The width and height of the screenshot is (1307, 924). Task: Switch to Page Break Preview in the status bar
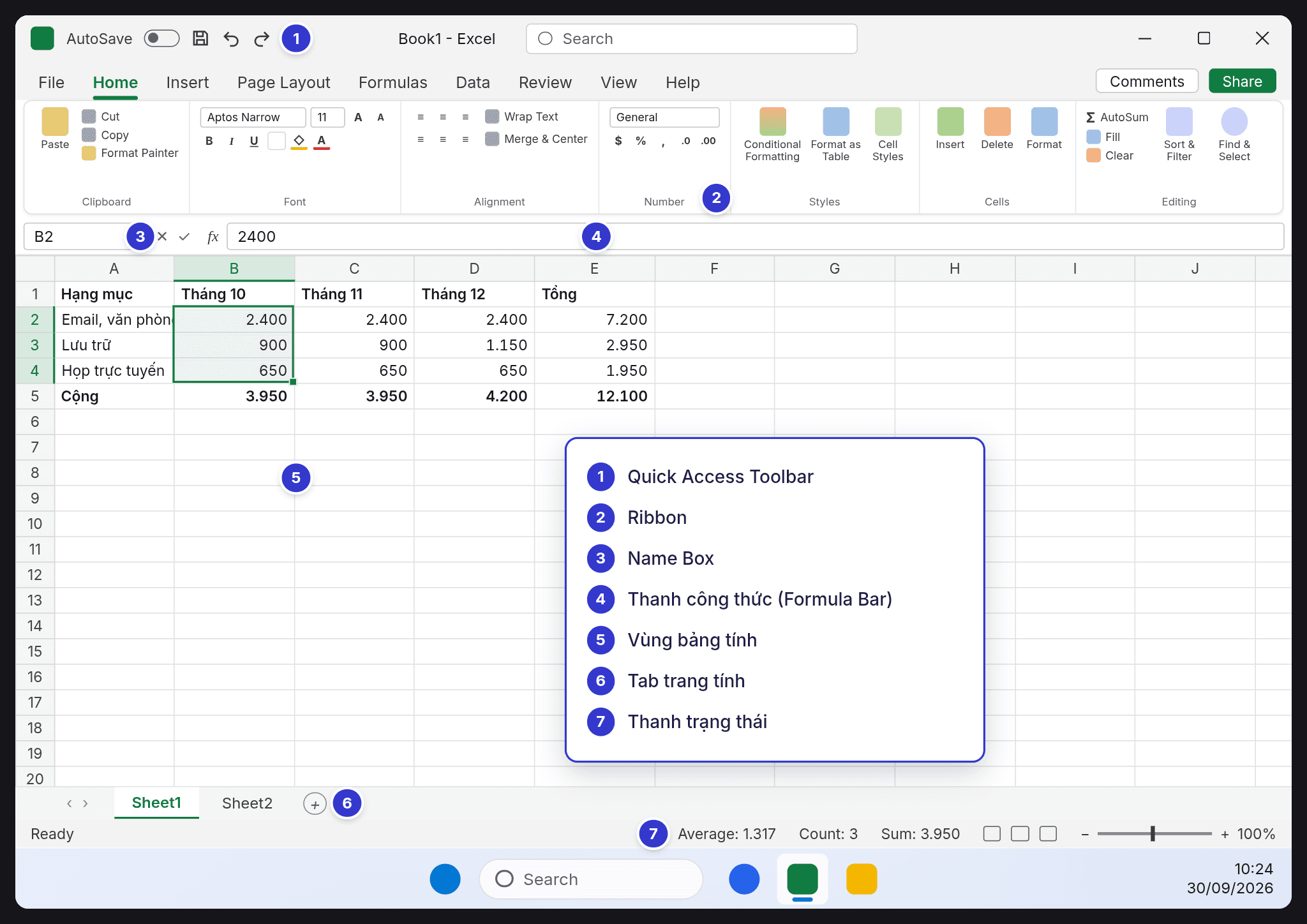(1048, 834)
